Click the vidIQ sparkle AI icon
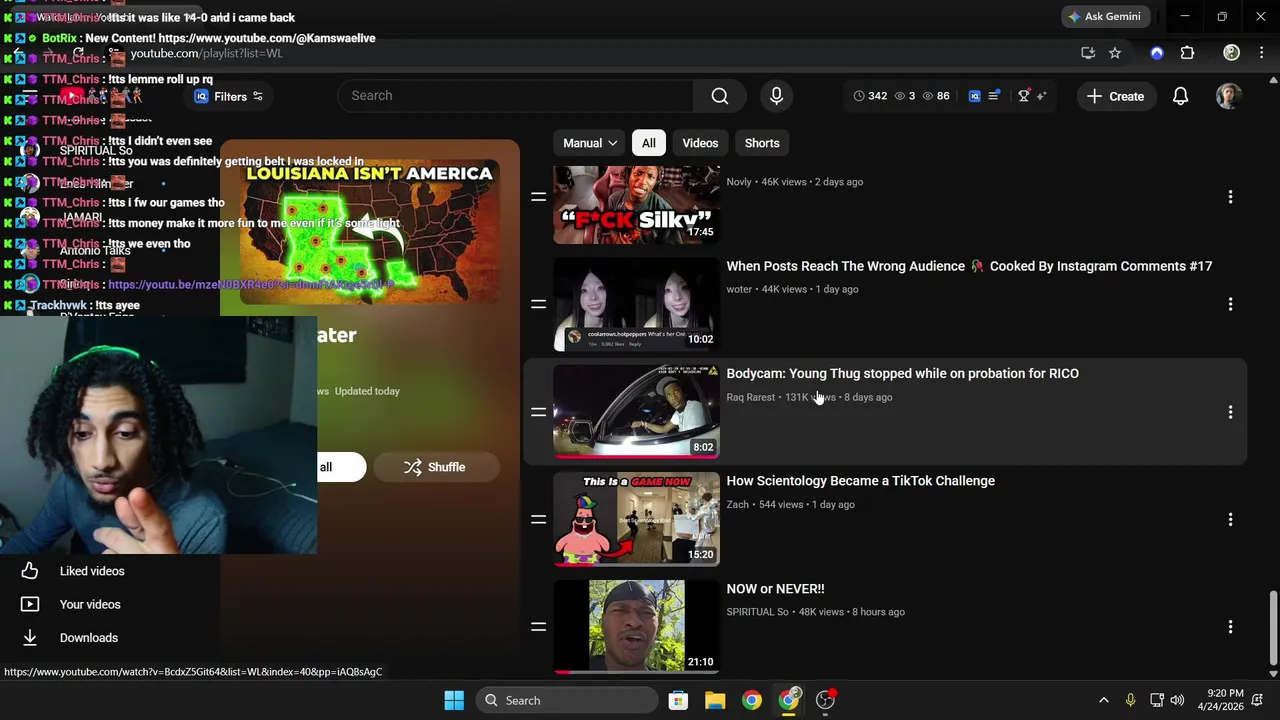 point(1041,96)
